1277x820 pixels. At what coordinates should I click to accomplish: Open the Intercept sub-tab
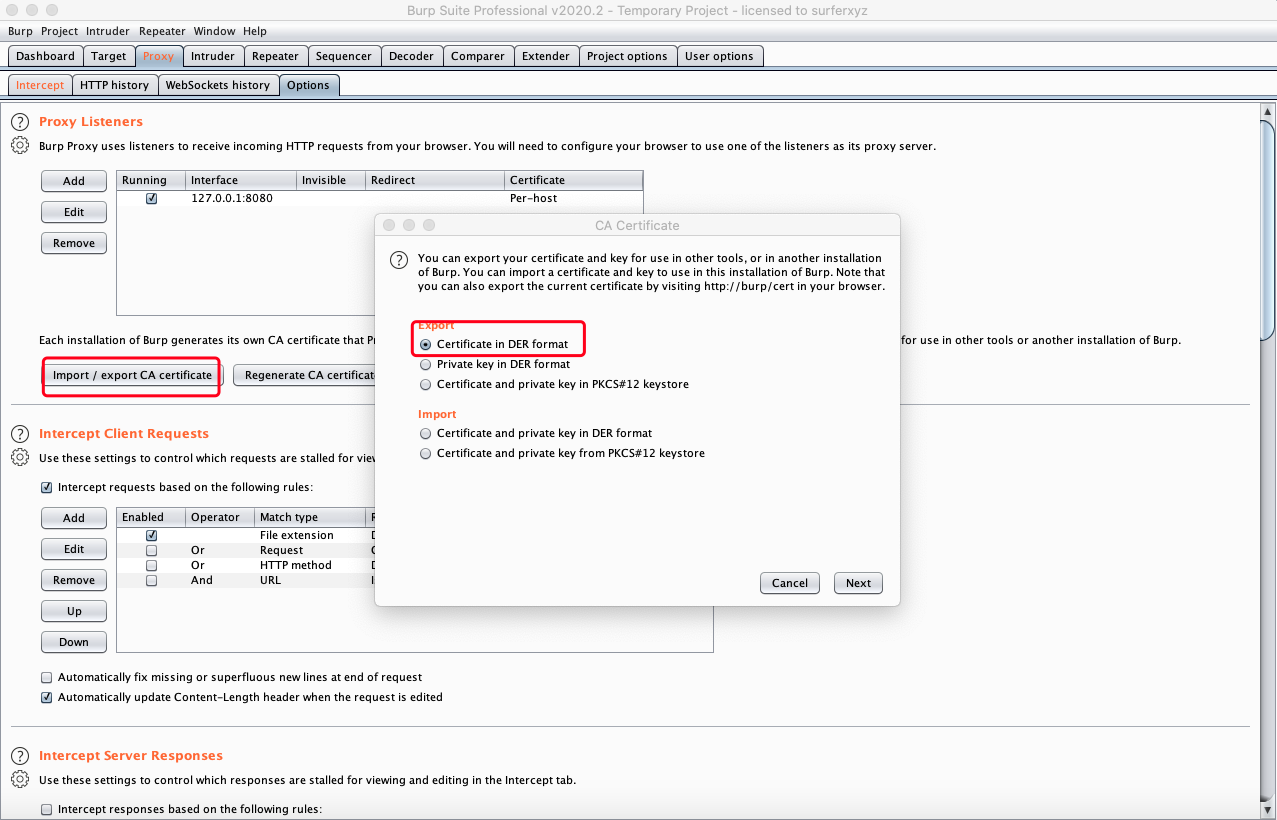pos(40,85)
